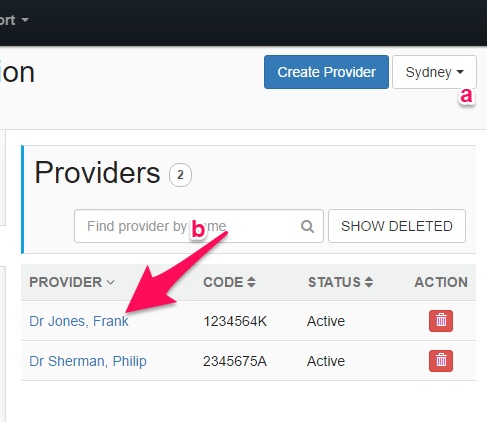Sort table by CODE column

229,282
